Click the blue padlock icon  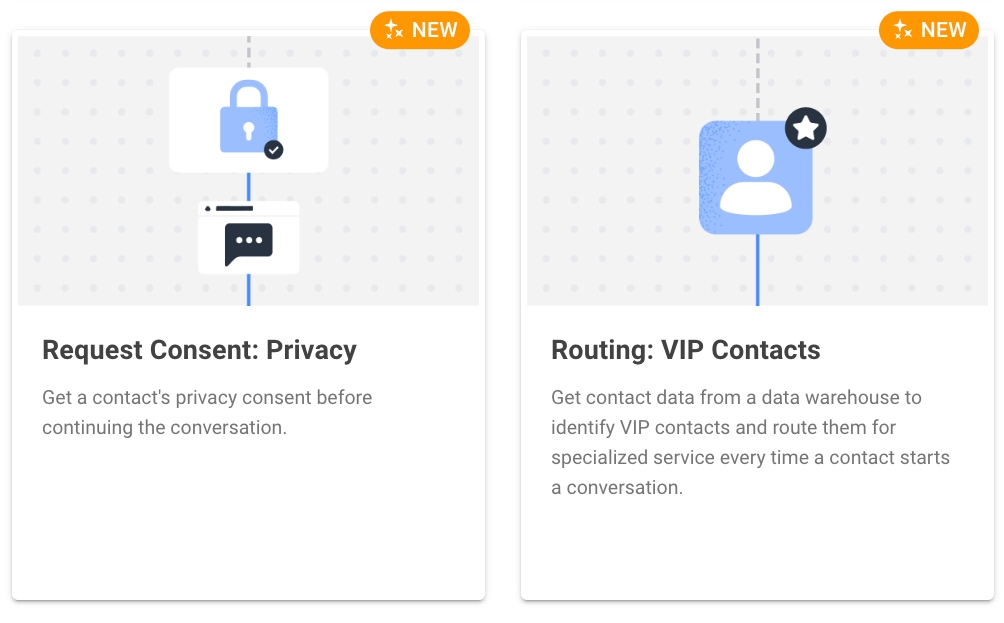coord(247,120)
